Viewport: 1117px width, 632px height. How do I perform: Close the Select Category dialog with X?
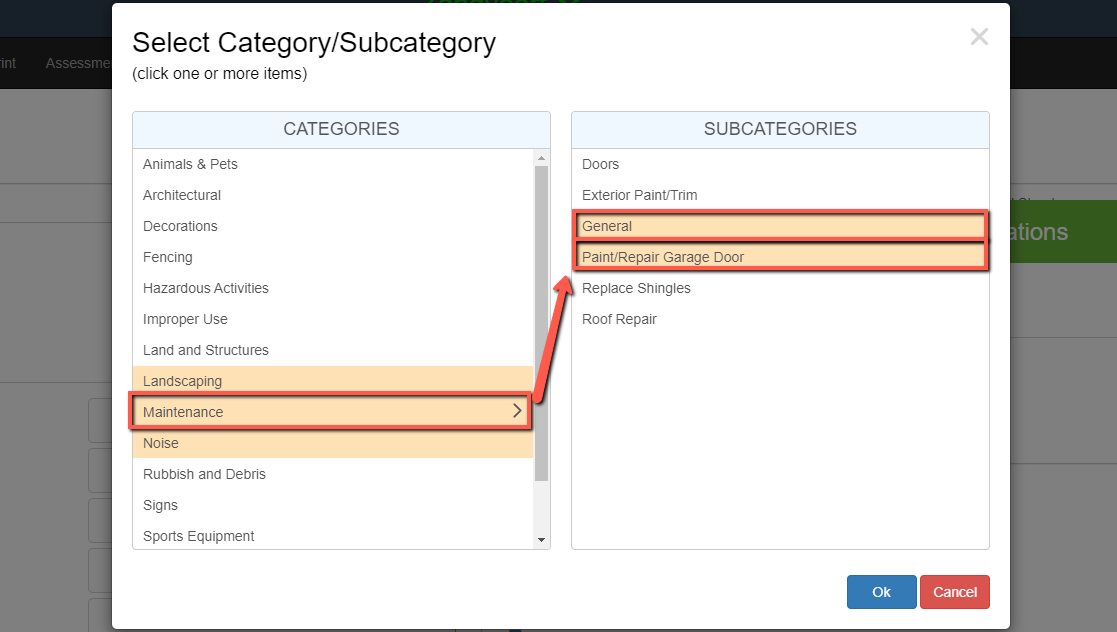978,38
